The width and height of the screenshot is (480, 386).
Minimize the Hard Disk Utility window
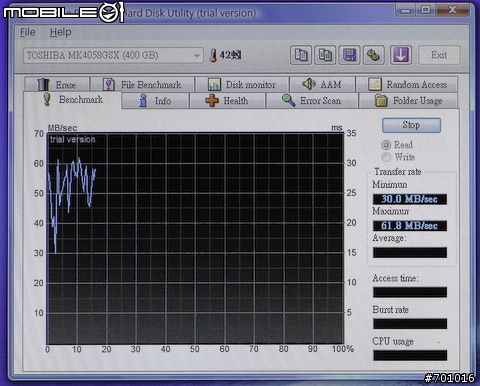(x=406, y=10)
